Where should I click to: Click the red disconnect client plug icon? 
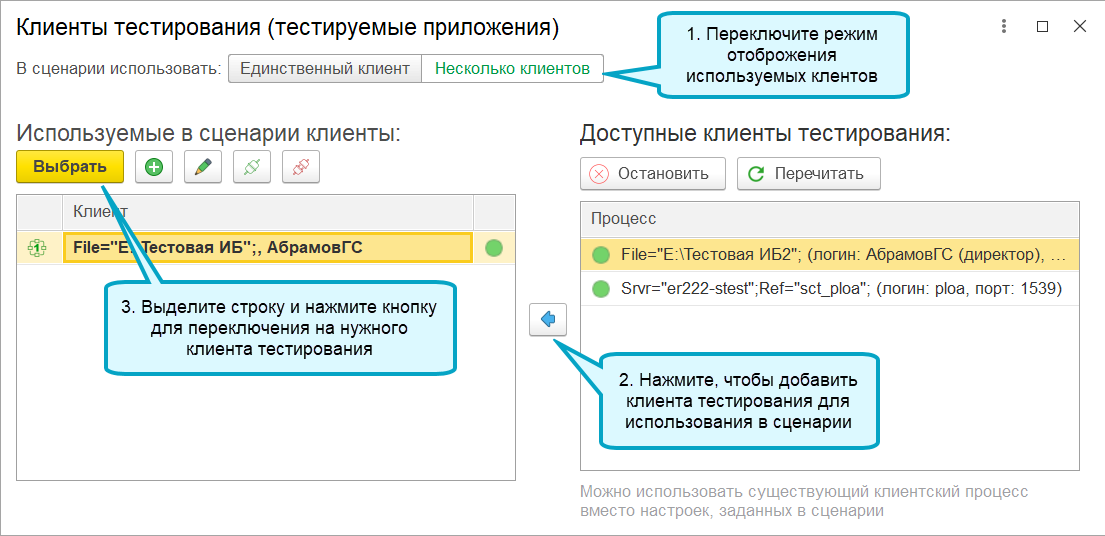tap(301, 167)
